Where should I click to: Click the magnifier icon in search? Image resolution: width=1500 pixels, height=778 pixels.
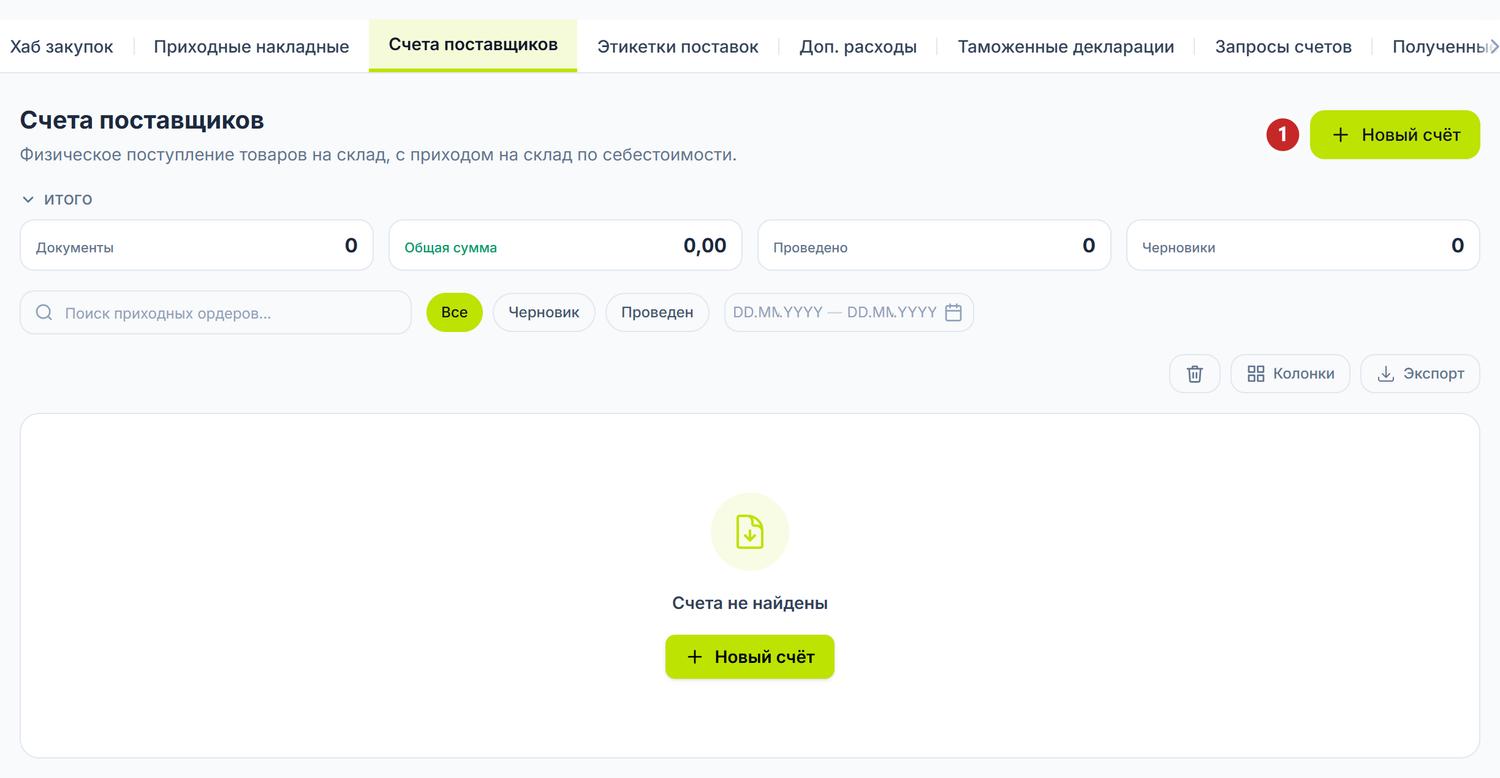coord(44,313)
